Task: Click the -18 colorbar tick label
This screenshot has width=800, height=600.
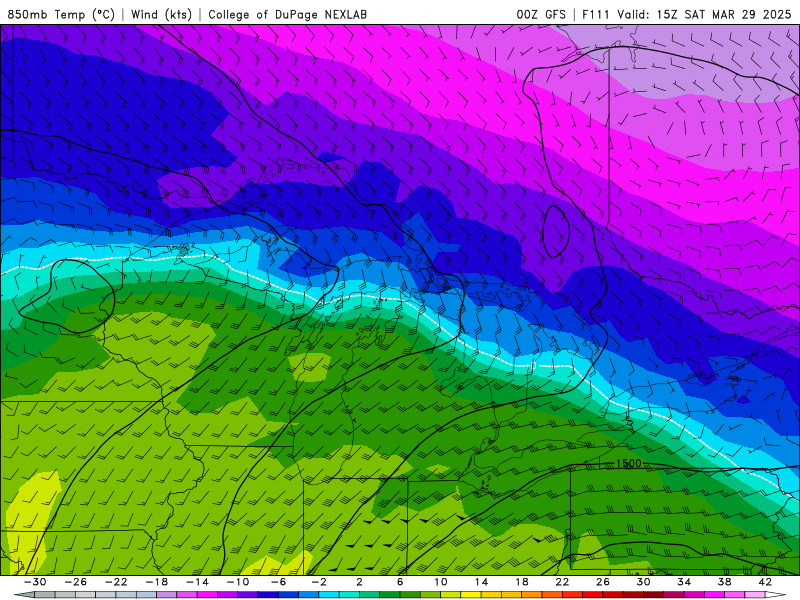Action: 157,582
